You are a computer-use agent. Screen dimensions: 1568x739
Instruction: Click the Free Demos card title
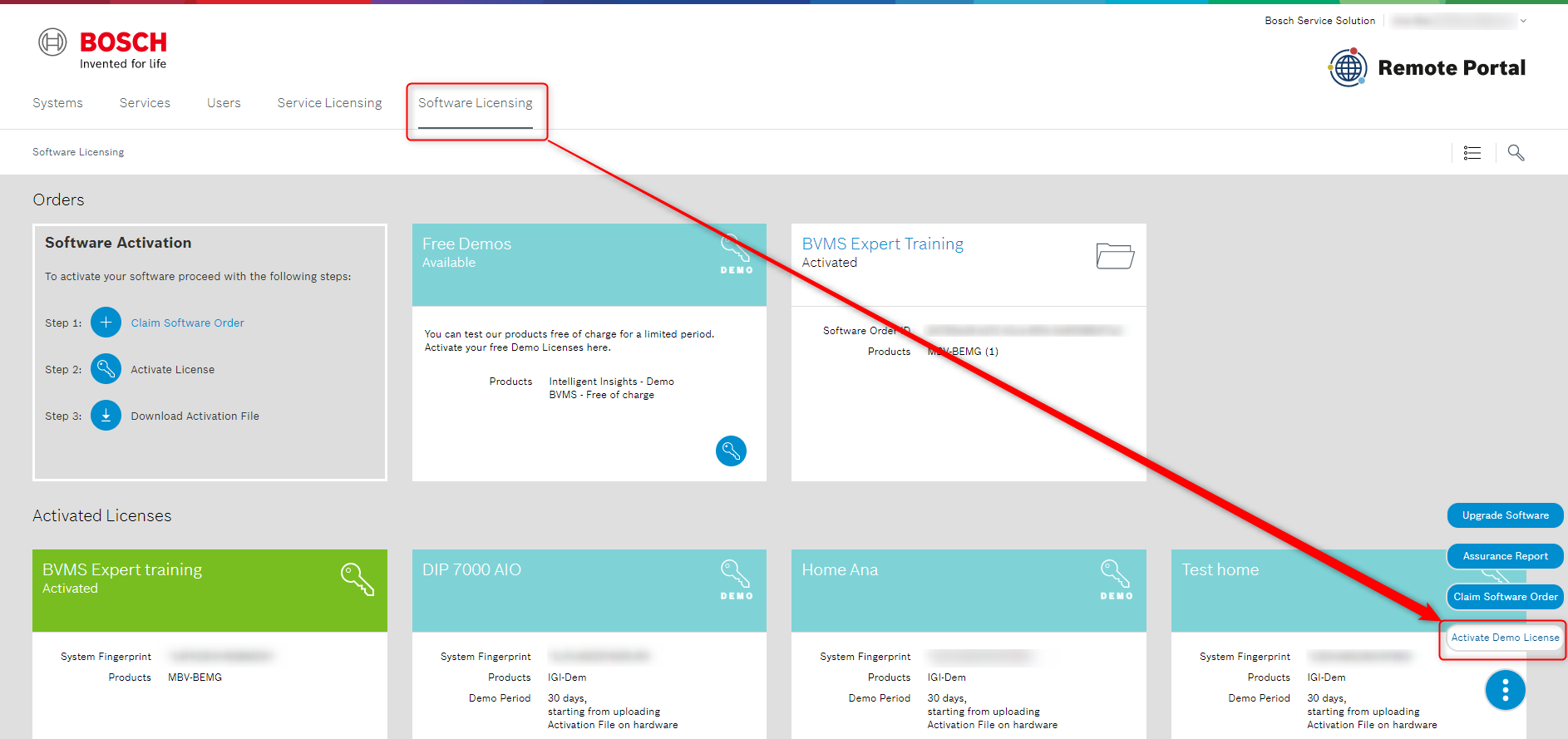click(466, 244)
